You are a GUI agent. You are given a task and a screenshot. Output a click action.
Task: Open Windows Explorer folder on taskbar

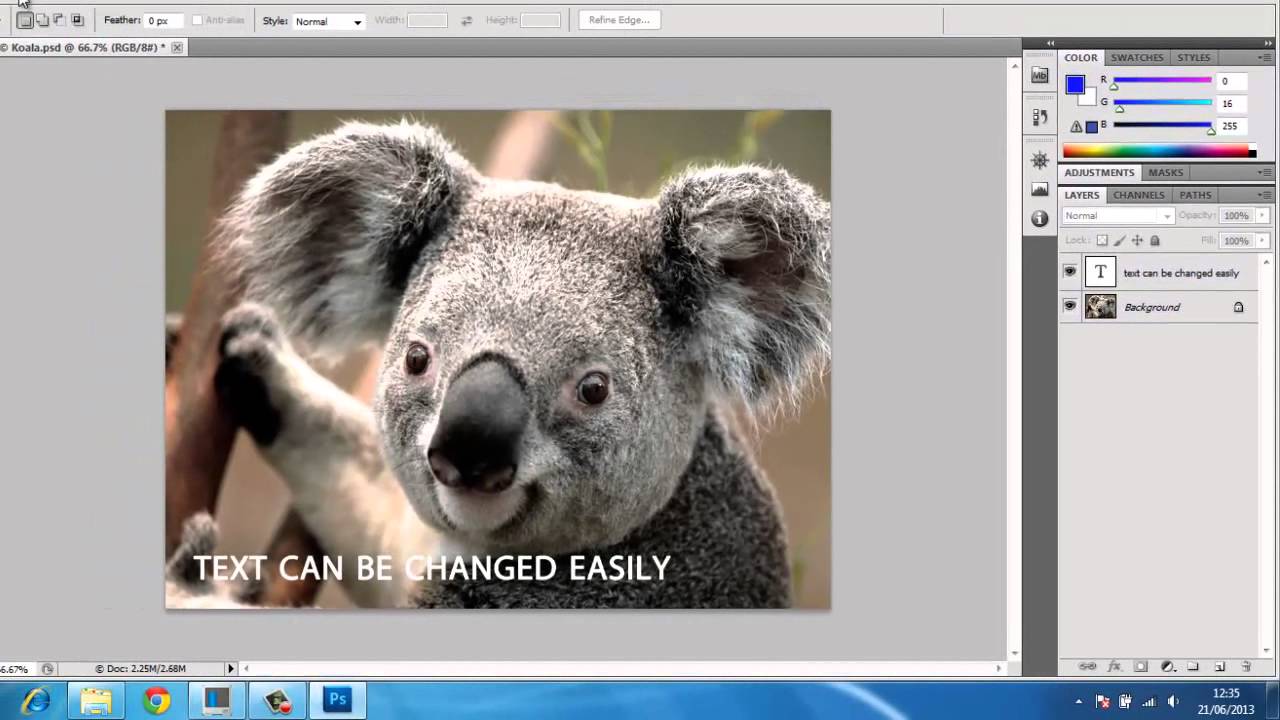click(96, 700)
